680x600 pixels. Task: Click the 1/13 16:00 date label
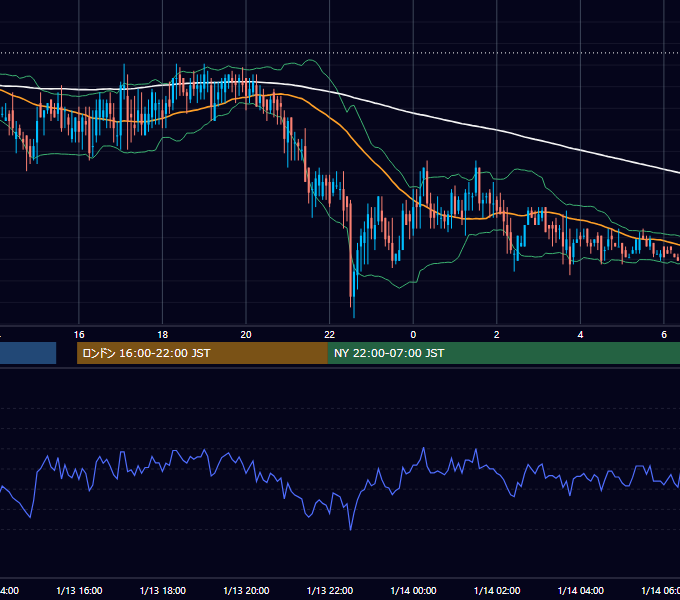click(79, 590)
